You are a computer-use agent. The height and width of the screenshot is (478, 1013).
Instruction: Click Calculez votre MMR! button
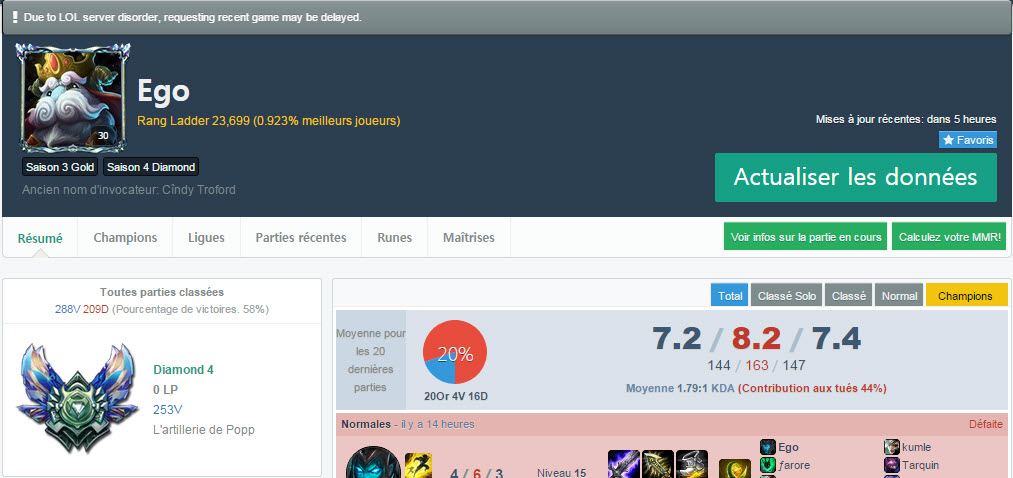(950, 237)
